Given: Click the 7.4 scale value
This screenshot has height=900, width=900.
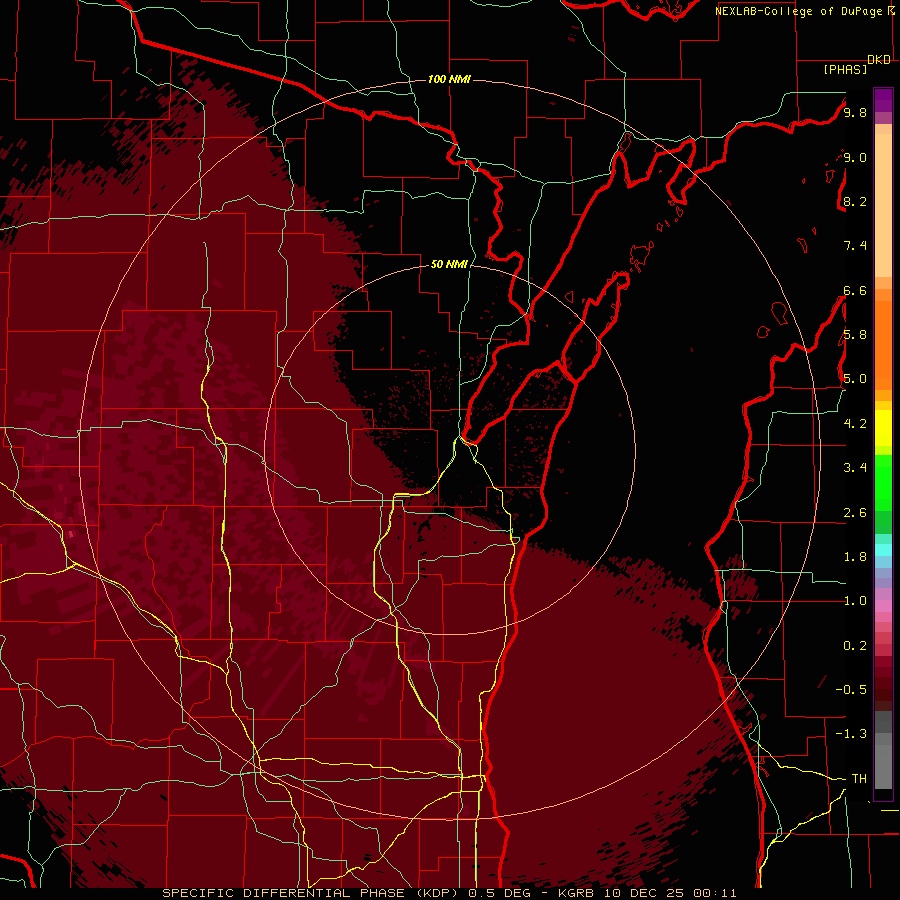Looking at the screenshot, I should [855, 246].
